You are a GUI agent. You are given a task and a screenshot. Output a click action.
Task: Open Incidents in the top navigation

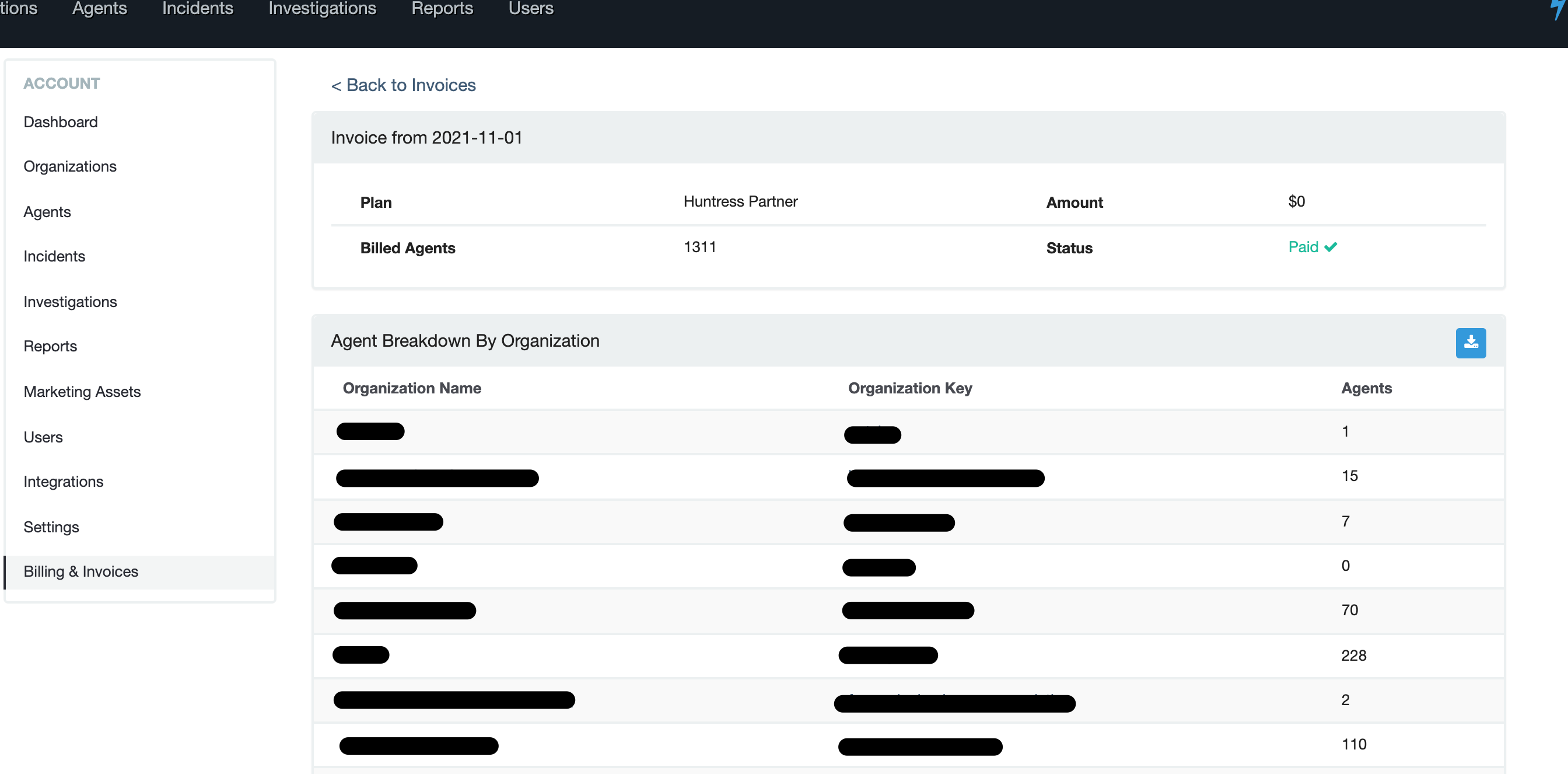point(197,9)
